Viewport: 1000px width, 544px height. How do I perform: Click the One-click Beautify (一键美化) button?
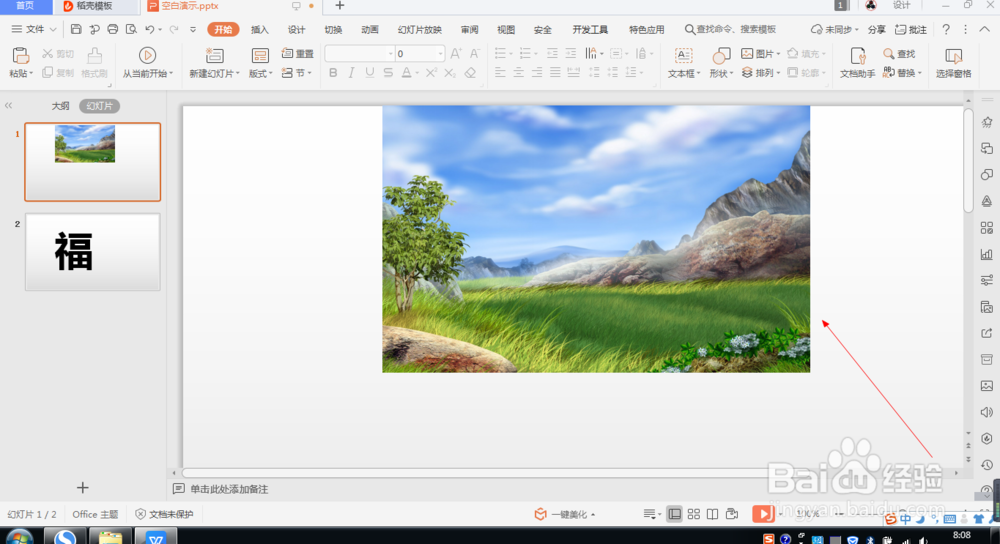tap(565, 514)
